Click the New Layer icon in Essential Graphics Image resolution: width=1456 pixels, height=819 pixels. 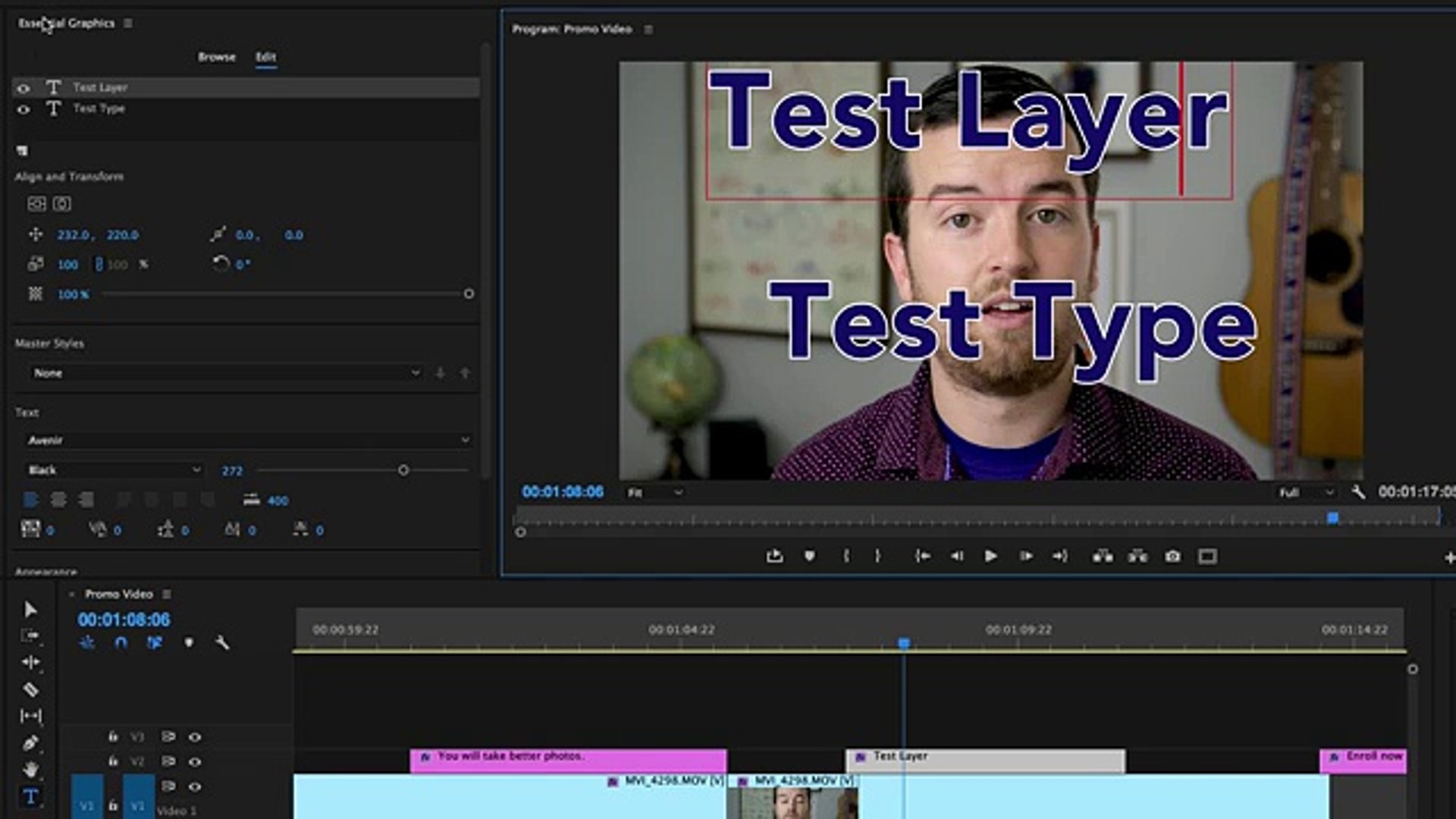[22, 151]
